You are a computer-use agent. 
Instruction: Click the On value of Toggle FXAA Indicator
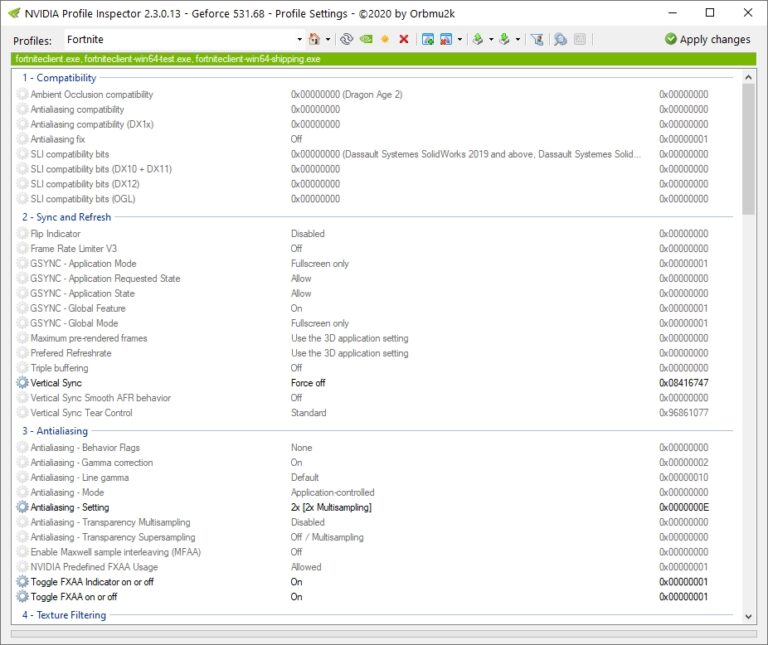(x=296, y=581)
